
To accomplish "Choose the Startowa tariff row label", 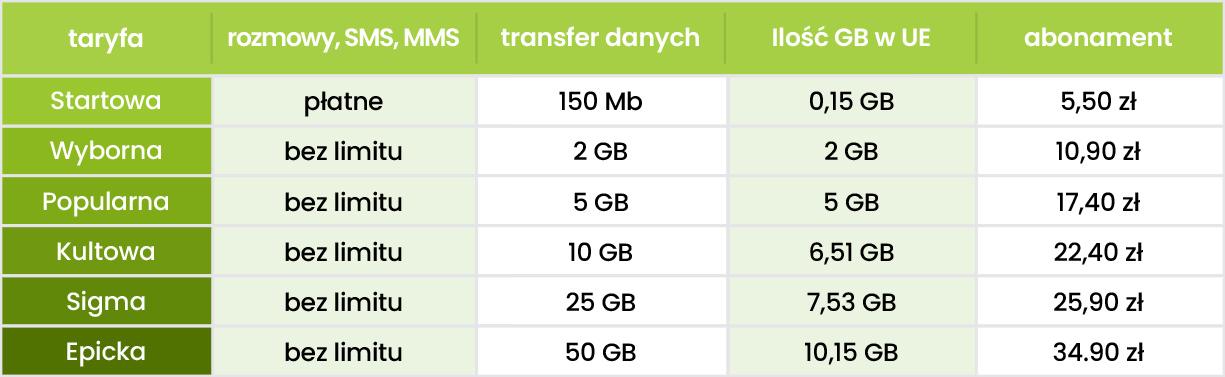I will click(x=106, y=101).
